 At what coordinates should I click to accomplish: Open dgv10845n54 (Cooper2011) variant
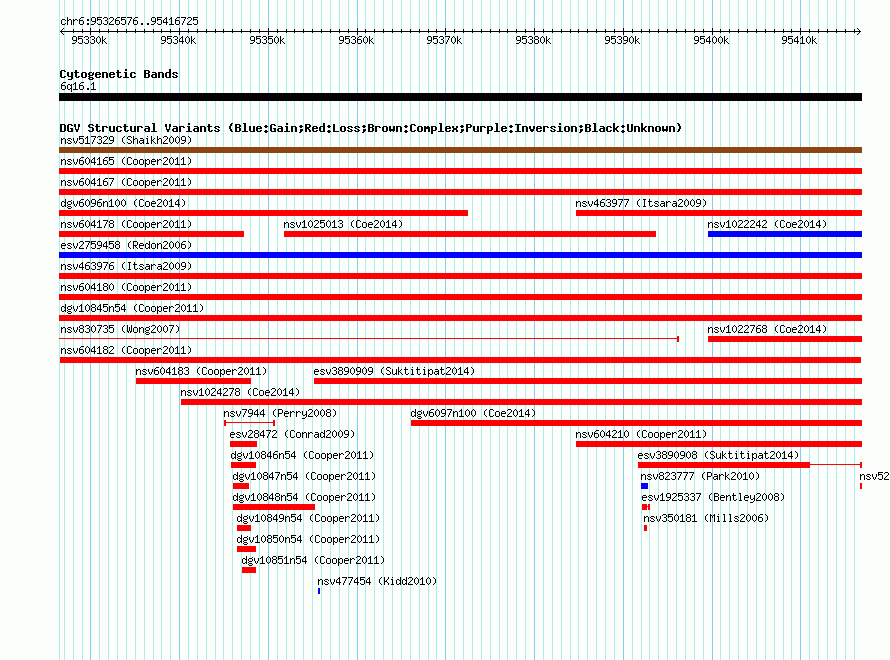tap(132, 308)
